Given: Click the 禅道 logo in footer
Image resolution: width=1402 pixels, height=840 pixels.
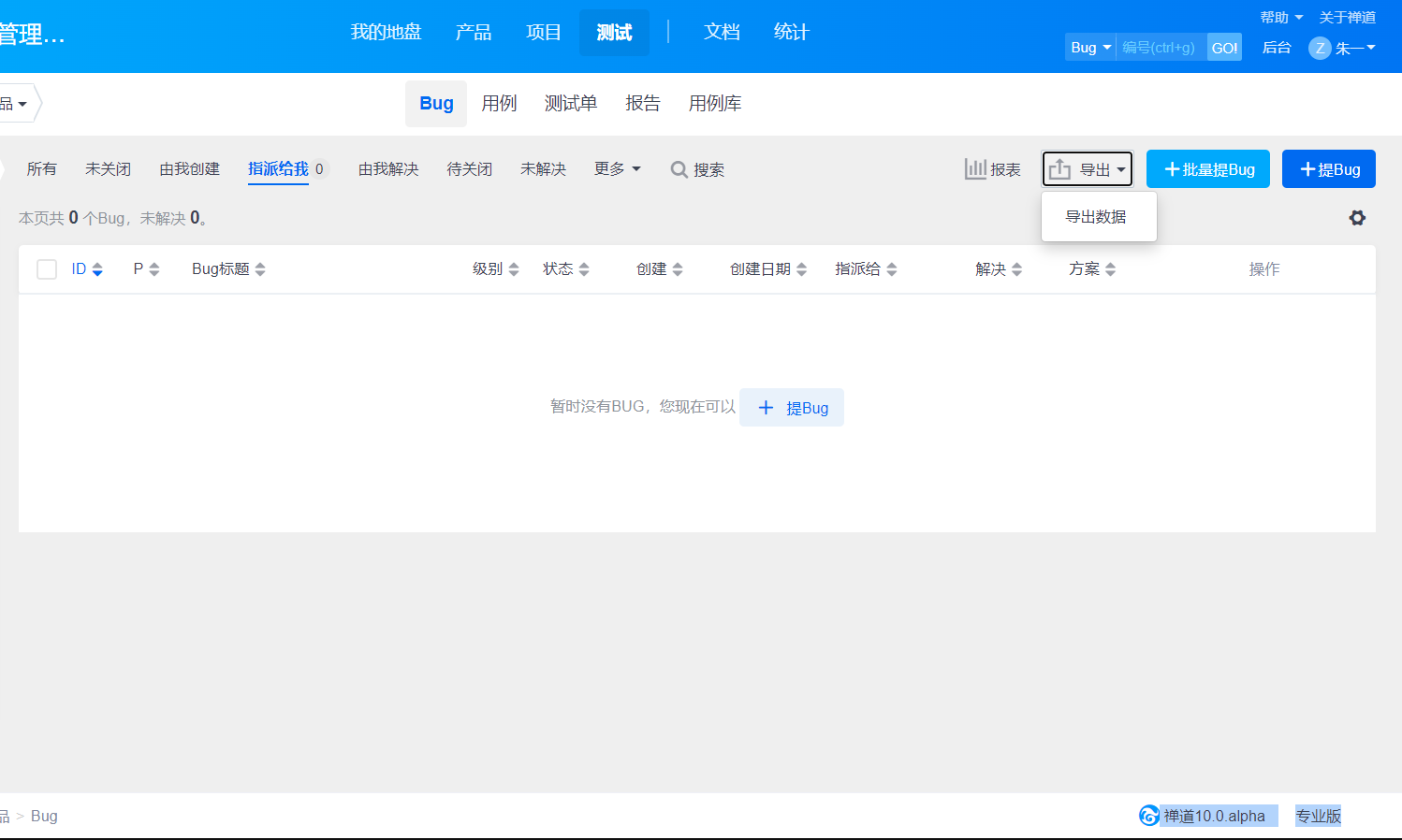Looking at the screenshot, I should 1148,816.
